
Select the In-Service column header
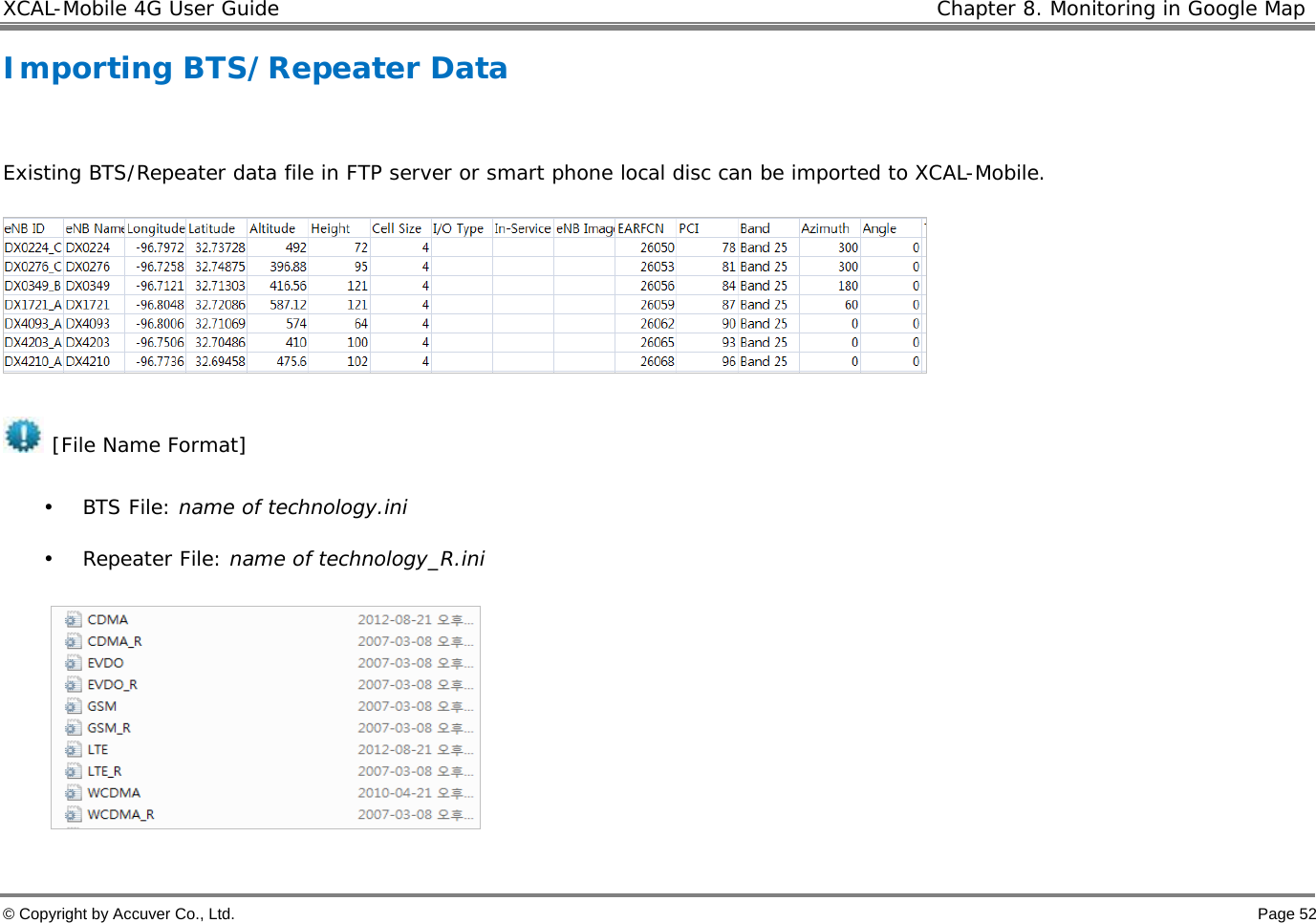[x=523, y=227]
